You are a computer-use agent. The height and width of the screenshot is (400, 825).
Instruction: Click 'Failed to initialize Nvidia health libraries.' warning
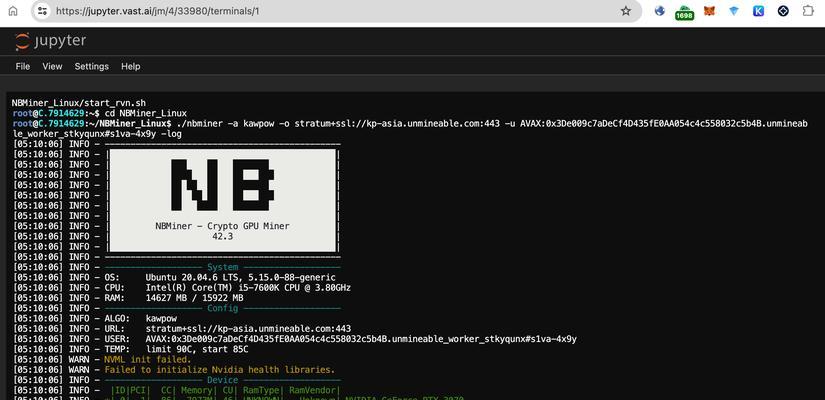219,370
